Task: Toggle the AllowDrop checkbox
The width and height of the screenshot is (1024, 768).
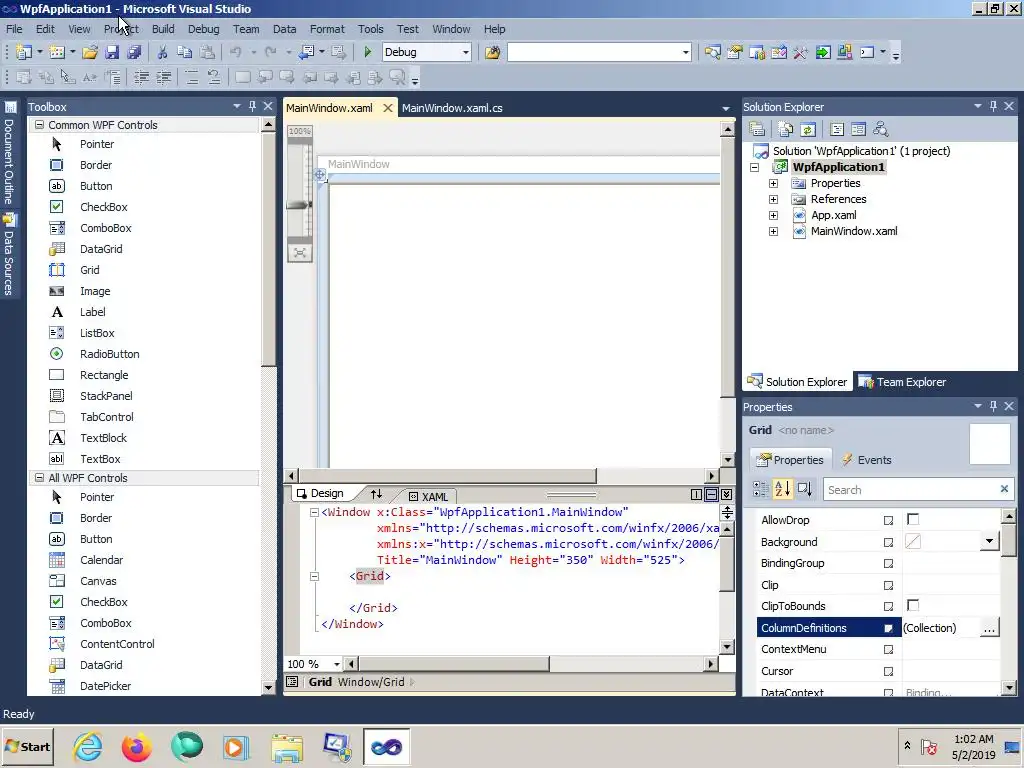Action: click(x=913, y=519)
